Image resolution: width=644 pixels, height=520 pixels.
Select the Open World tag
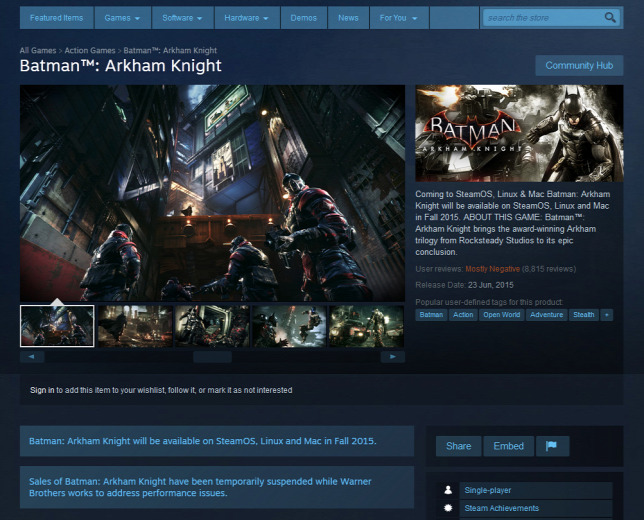pos(501,315)
